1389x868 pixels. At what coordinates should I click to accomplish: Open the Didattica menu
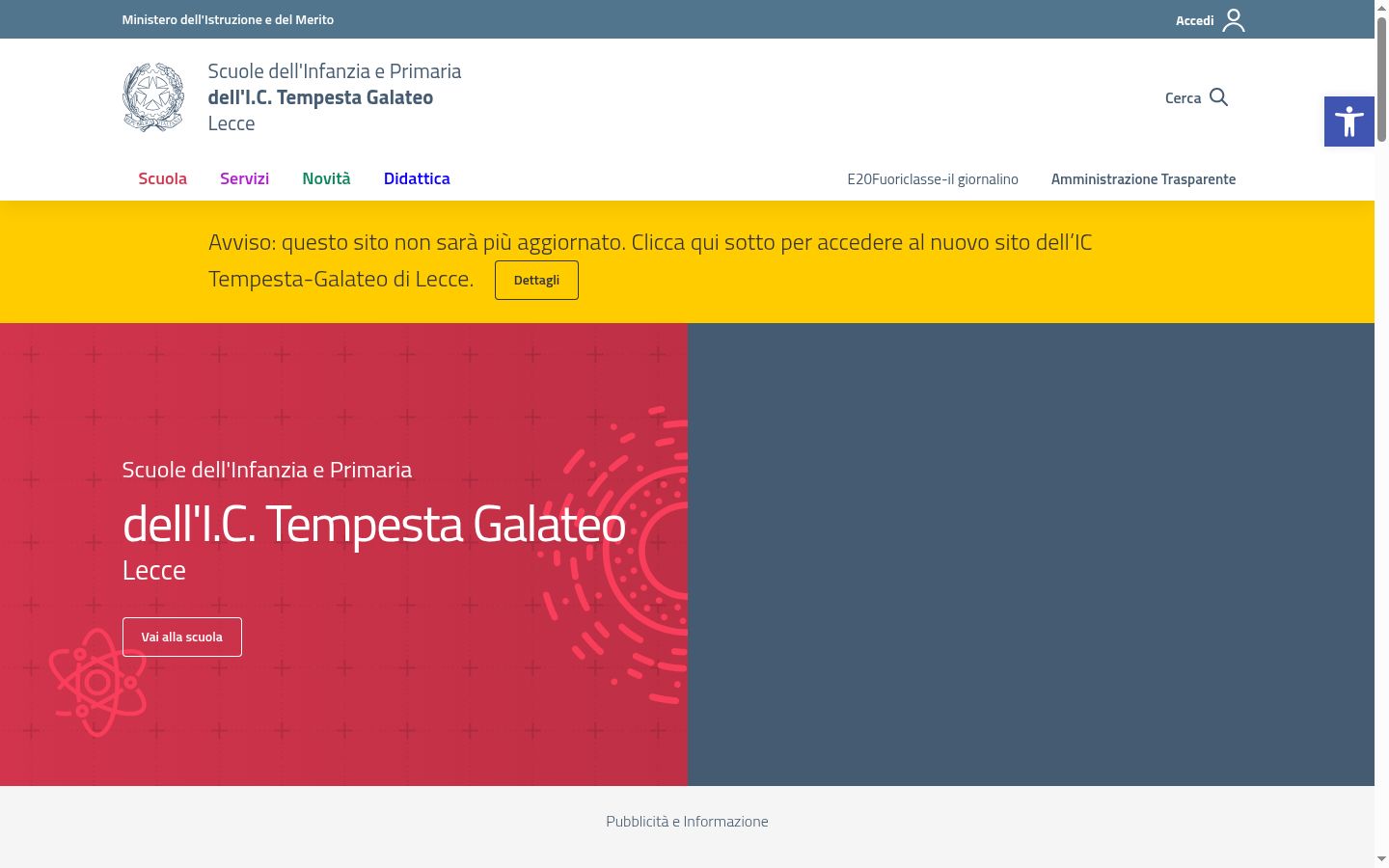tap(417, 178)
